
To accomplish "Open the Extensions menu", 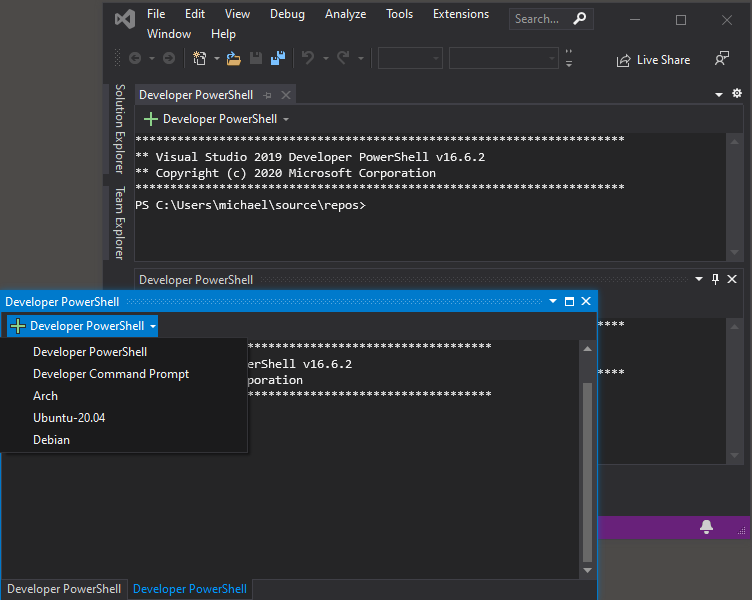I will pyautogui.click(x=461, y=14).
